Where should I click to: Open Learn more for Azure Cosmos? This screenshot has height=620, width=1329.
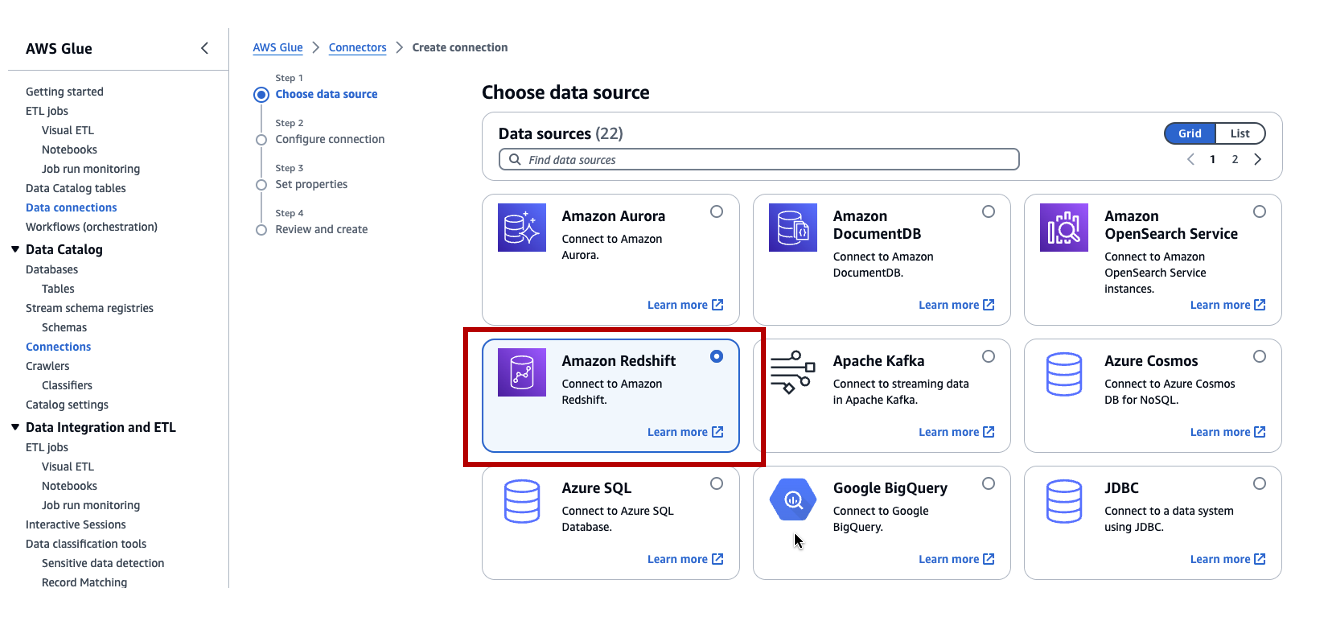[x=1228, y=432]
